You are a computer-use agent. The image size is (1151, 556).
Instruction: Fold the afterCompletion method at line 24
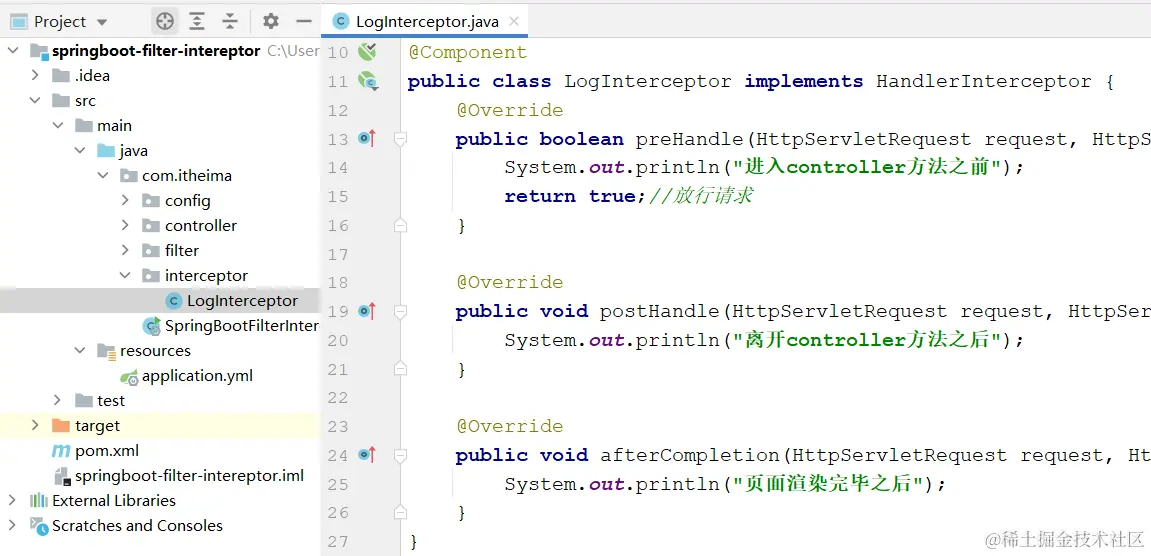click(x=400, y=455)
